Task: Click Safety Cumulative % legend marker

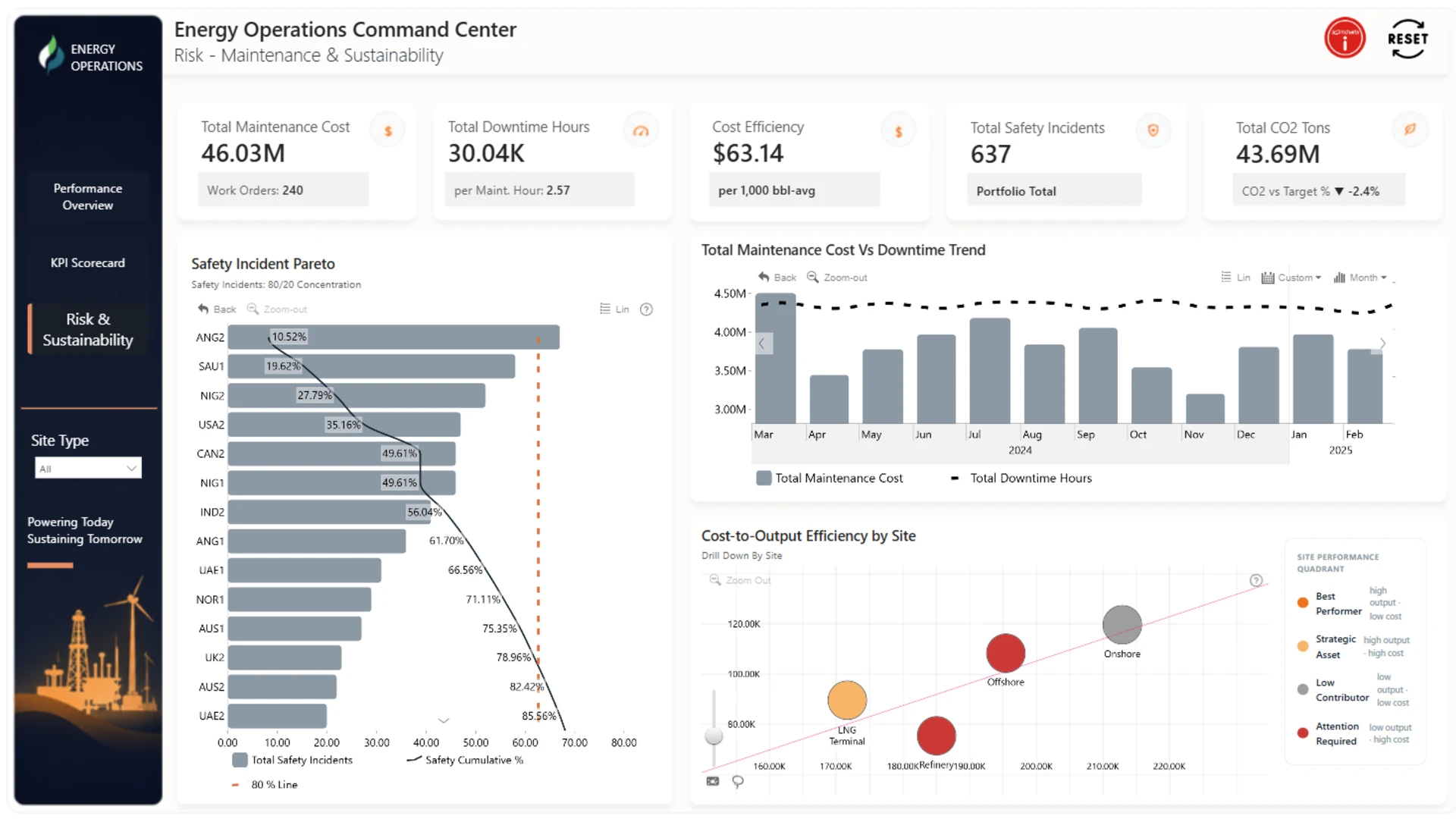Action: 414,759
